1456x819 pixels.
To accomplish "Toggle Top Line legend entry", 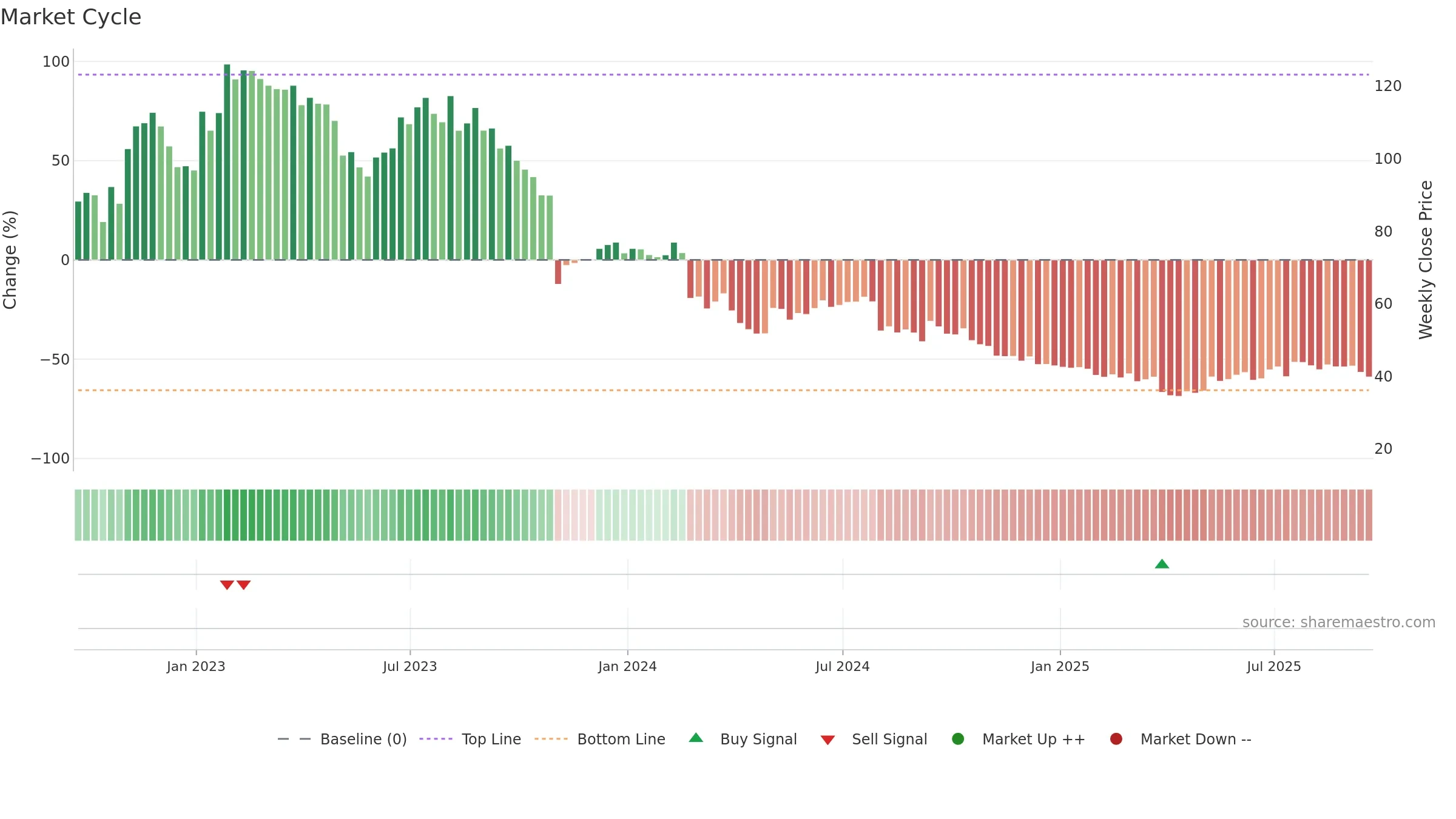I will pyautogui.click(x=470, y=740).
